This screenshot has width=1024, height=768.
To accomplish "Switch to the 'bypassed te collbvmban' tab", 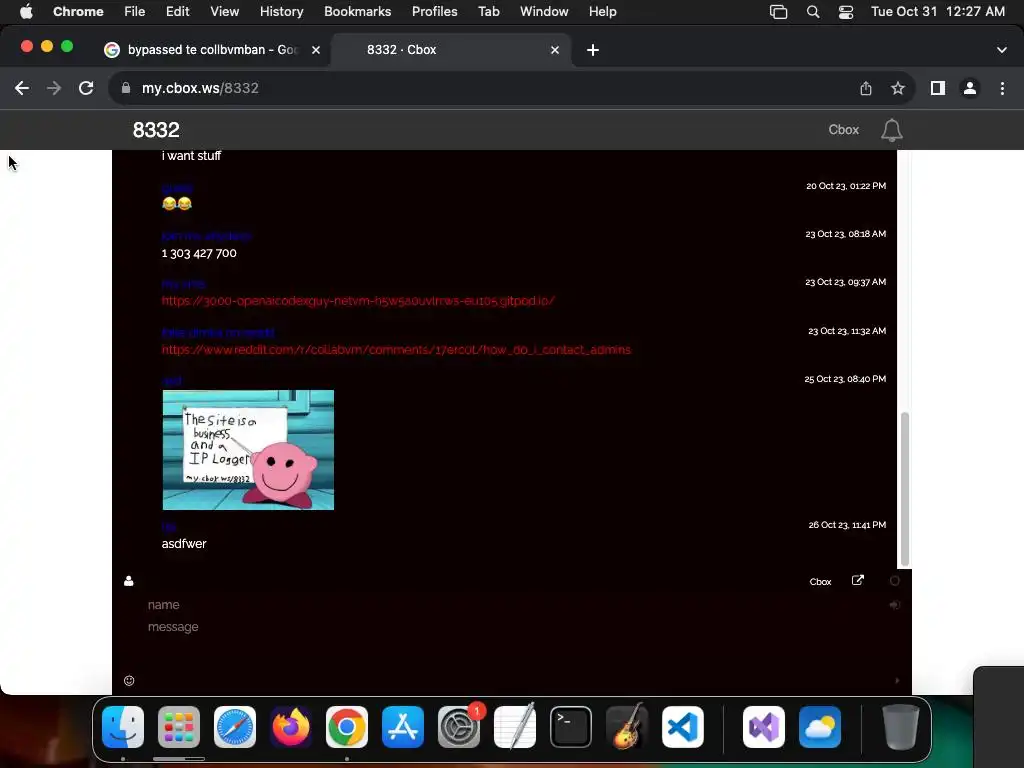I will tap(212, 50).
